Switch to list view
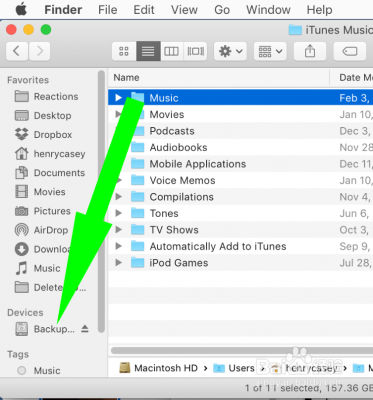 pos(148,51)
